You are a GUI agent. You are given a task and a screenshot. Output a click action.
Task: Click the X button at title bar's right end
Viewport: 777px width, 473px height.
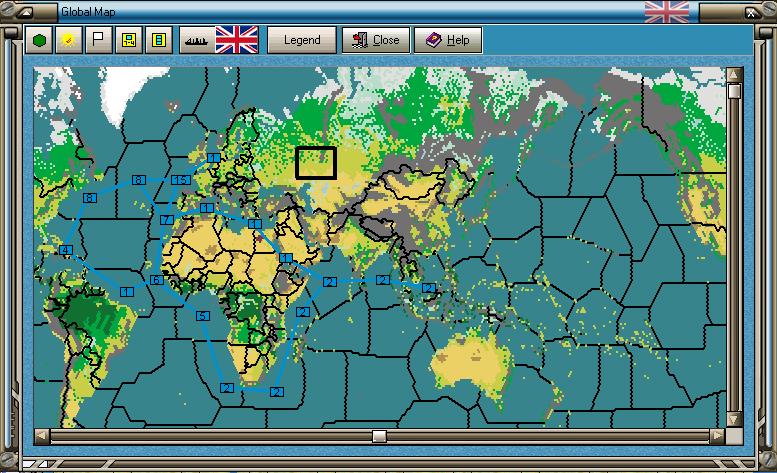coord(751,13)
